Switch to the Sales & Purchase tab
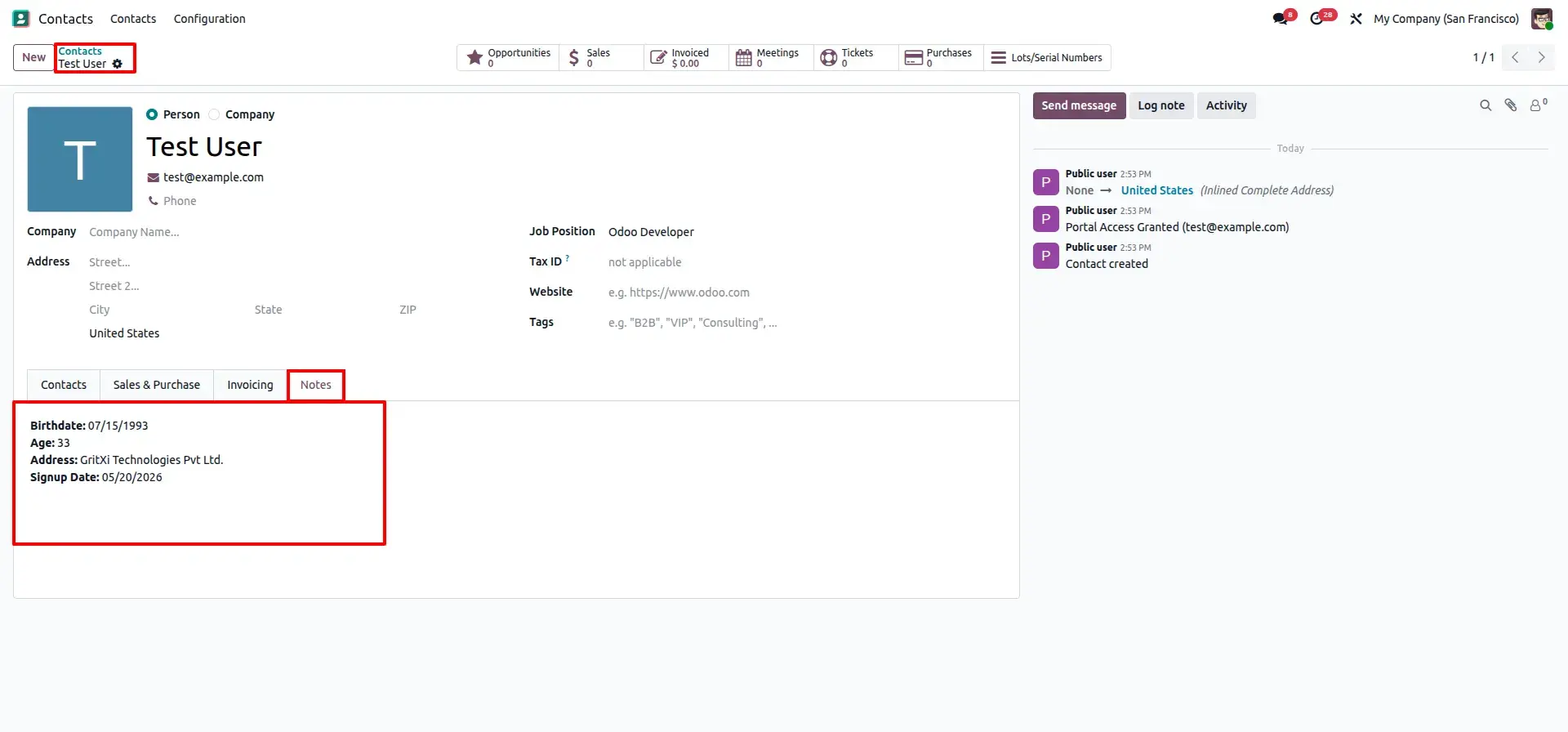This screenshot has height=732, width=1568. (157, 385)
